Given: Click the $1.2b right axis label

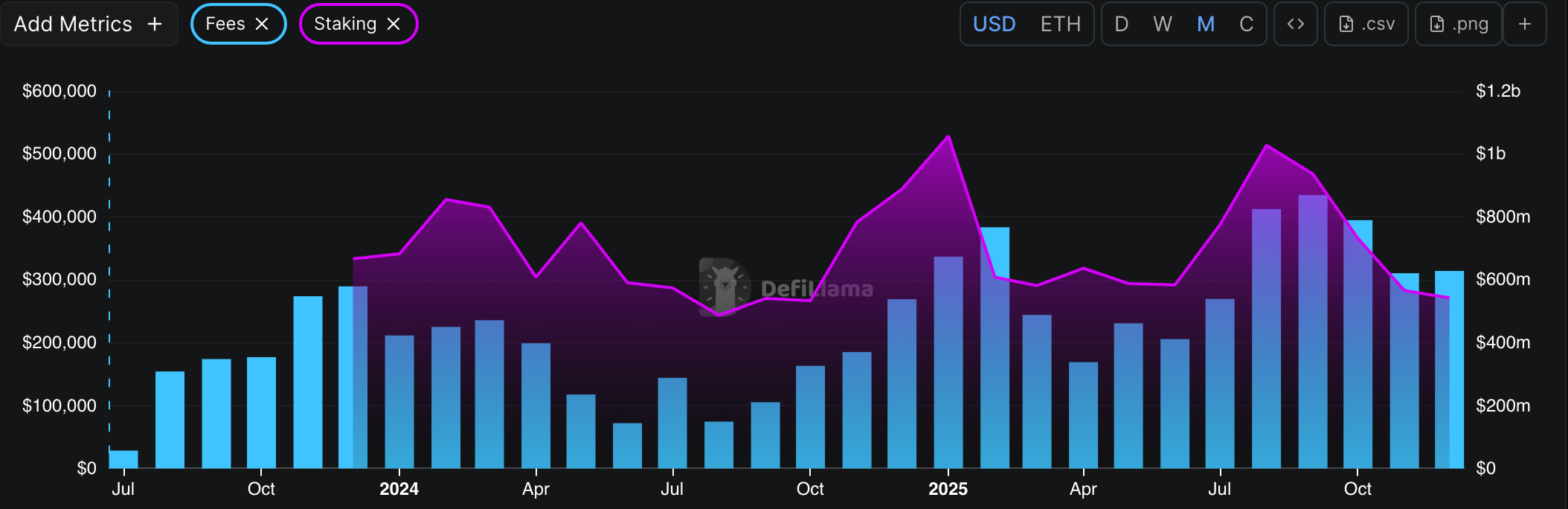Looking at the screenshot, I should (x=1498, y=91).
